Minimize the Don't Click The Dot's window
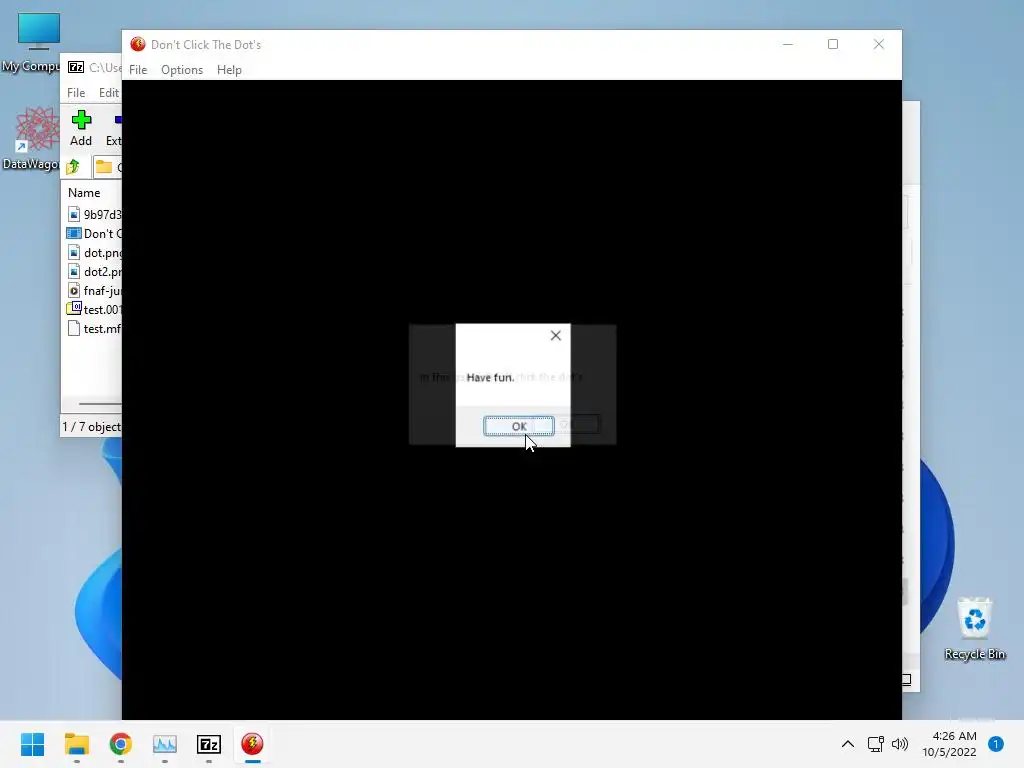 (x=788, y=44)
